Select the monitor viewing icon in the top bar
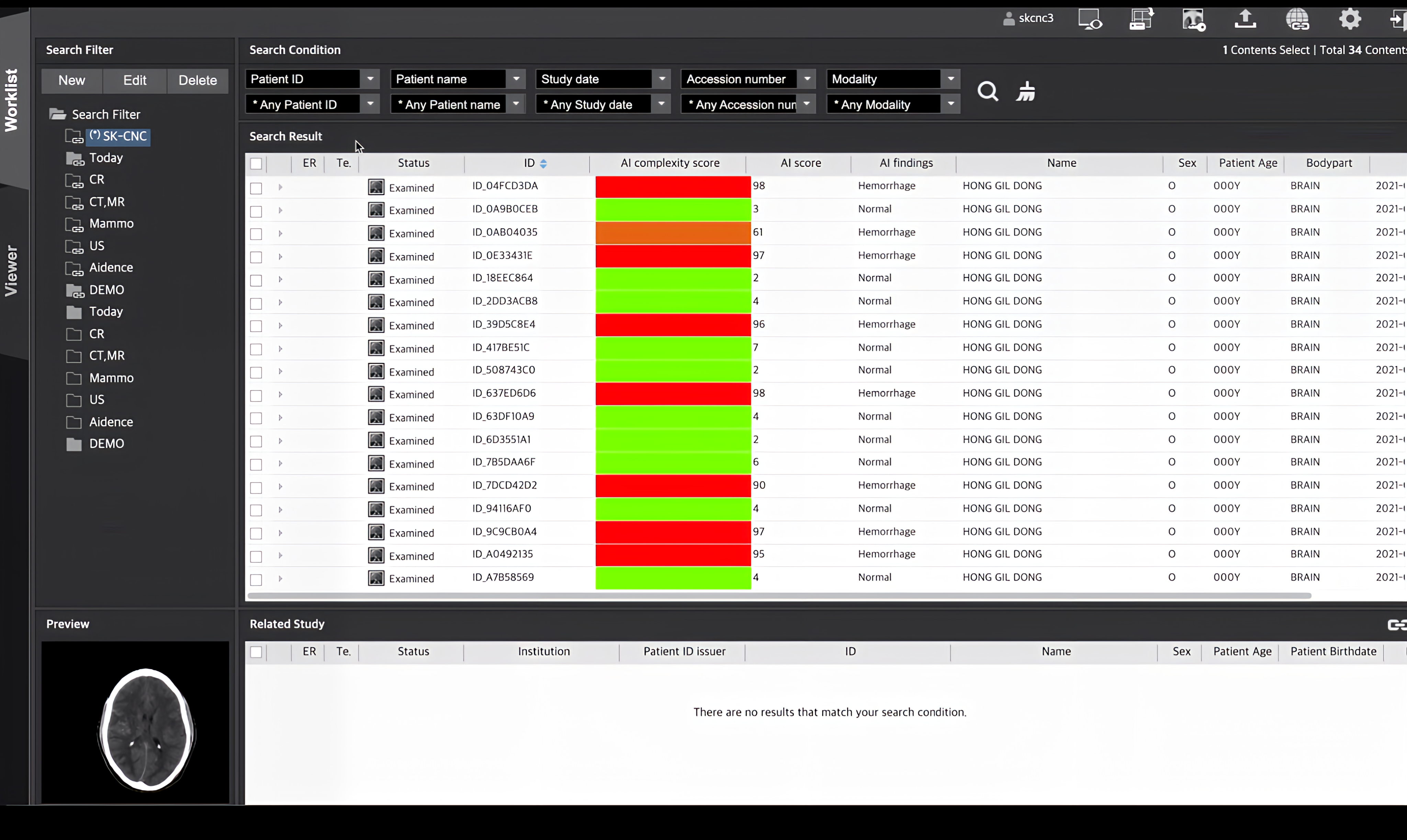Screen dimensions: 1407x840 [x=1090, y=19]
